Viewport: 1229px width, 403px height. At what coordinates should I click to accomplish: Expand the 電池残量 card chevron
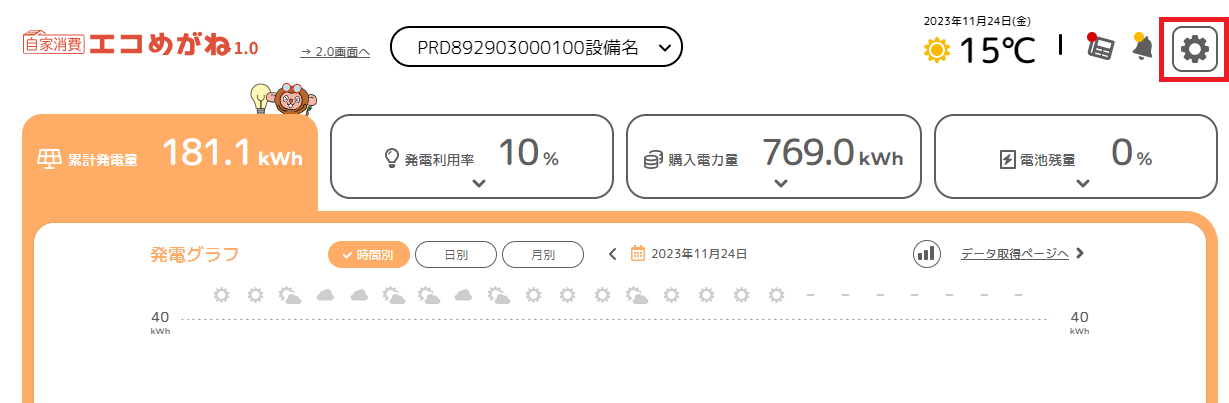pyautogui.click(x=1083, y=183)
